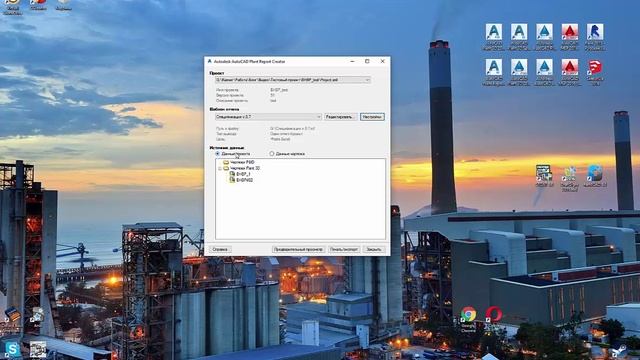Screen dimensions: 640x360
Task: Open the Google Chrome desktop shortcut
Action: [468, 318]
